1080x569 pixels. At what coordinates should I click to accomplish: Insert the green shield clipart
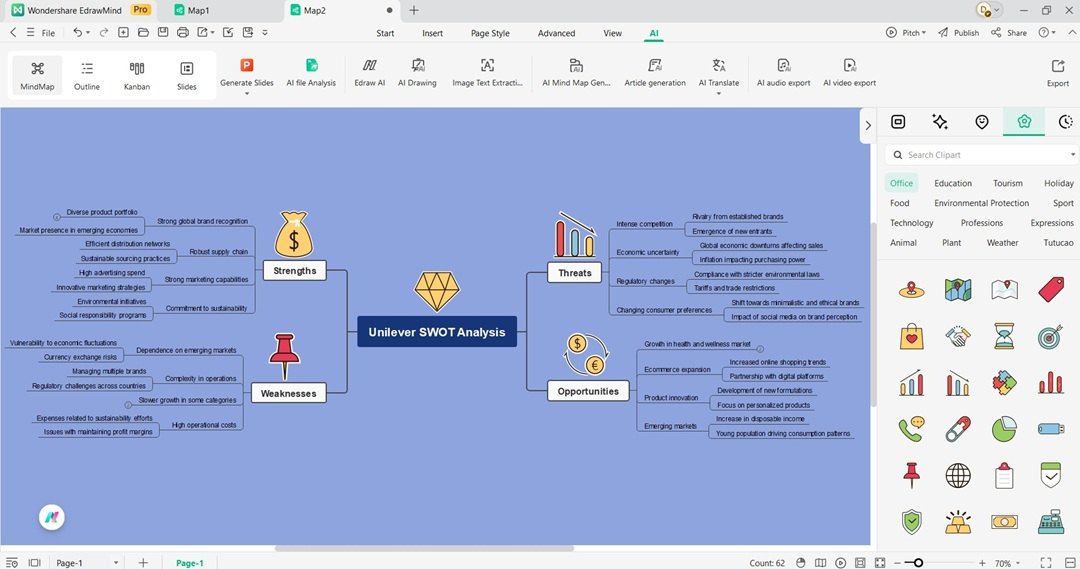click(x=912, y=521)
